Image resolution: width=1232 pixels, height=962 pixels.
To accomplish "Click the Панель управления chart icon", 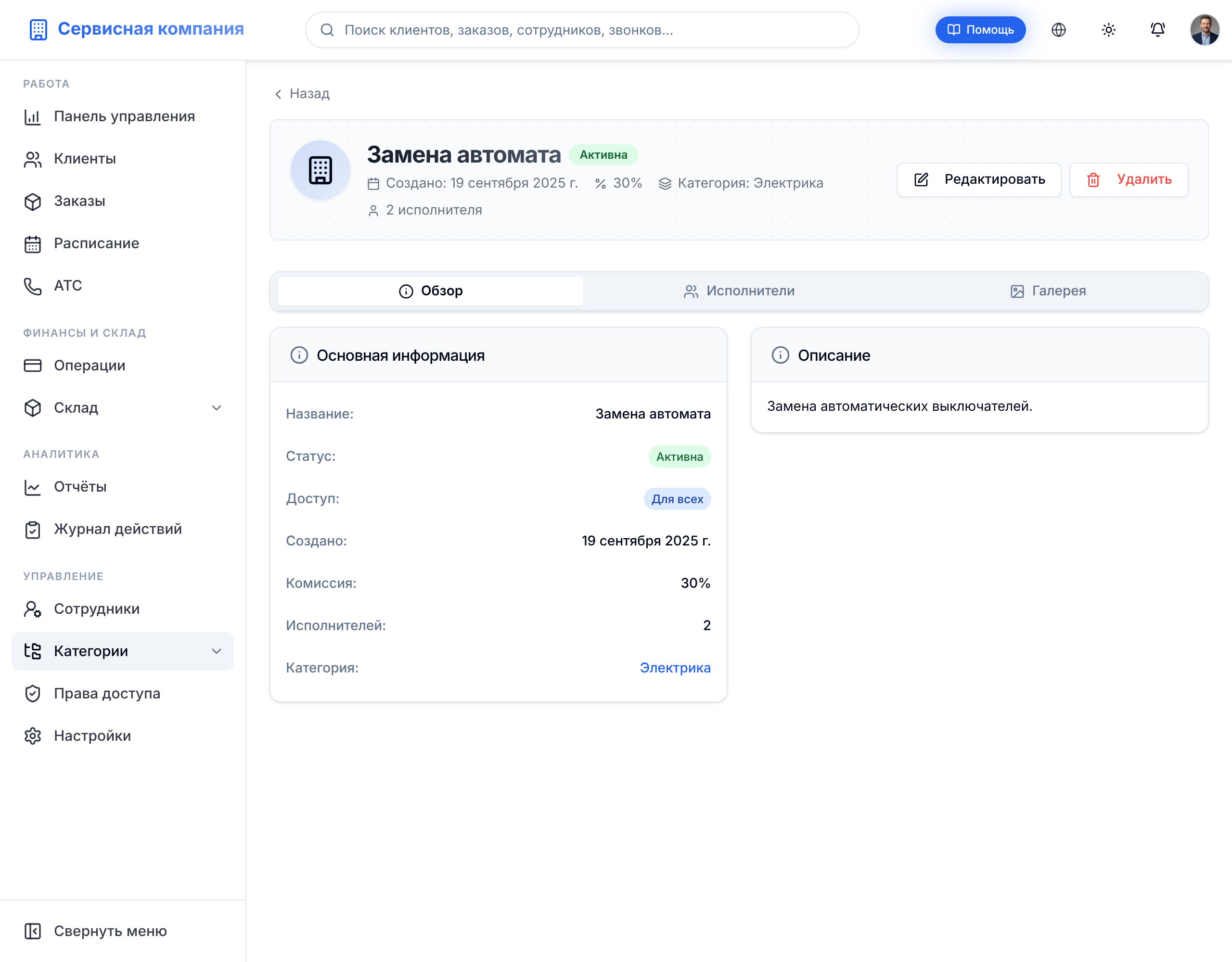I will tap(33, 117).
